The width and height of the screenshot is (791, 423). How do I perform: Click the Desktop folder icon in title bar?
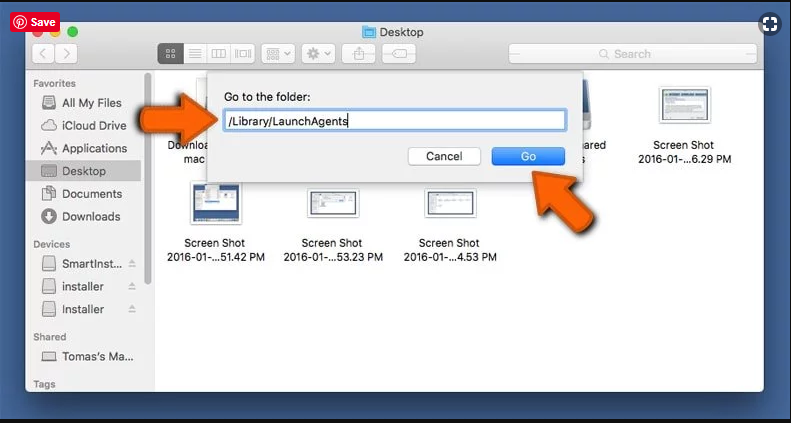click(x=369, y=32)
